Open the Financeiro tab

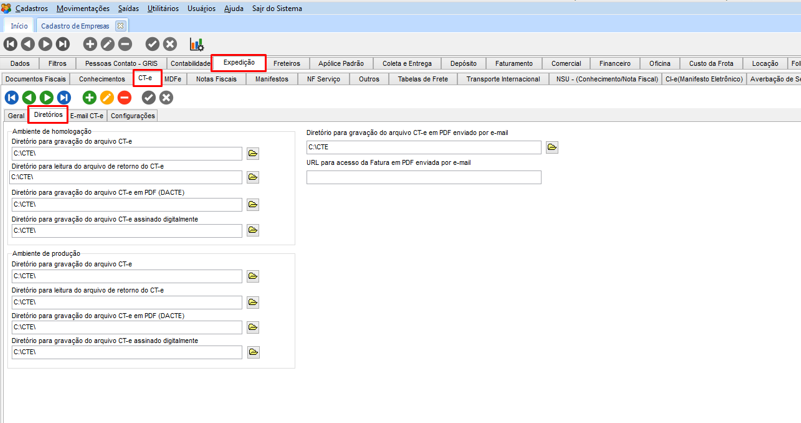click(x=615, y=63)
